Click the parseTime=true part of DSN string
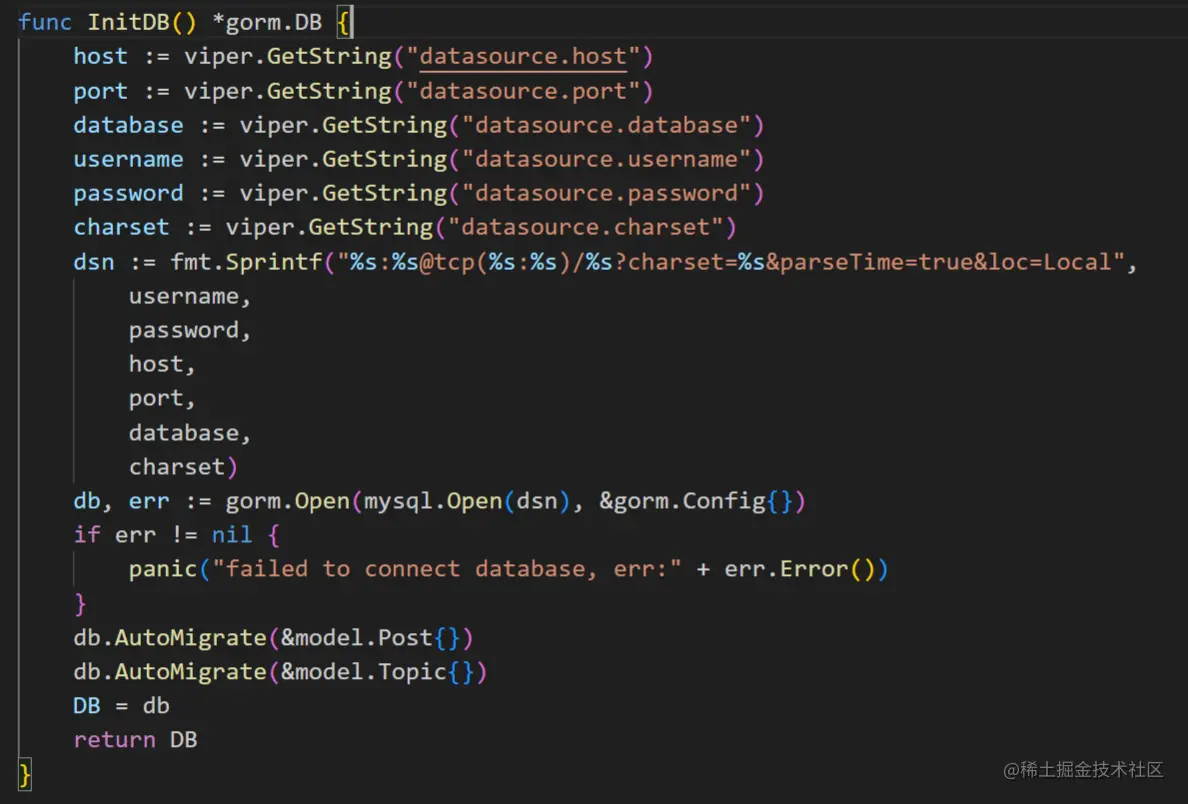This screenshot has width=1188, height=804. [x=877, y=262]
